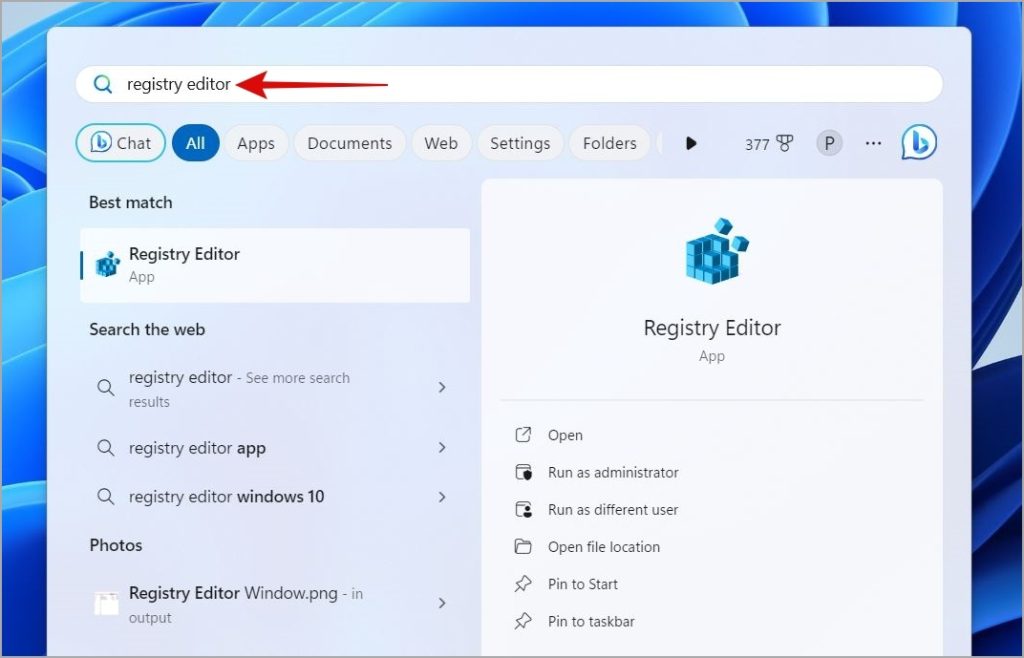Select web result registry editor See more search results
The image size is (1024, 658).
click(275, 388)
